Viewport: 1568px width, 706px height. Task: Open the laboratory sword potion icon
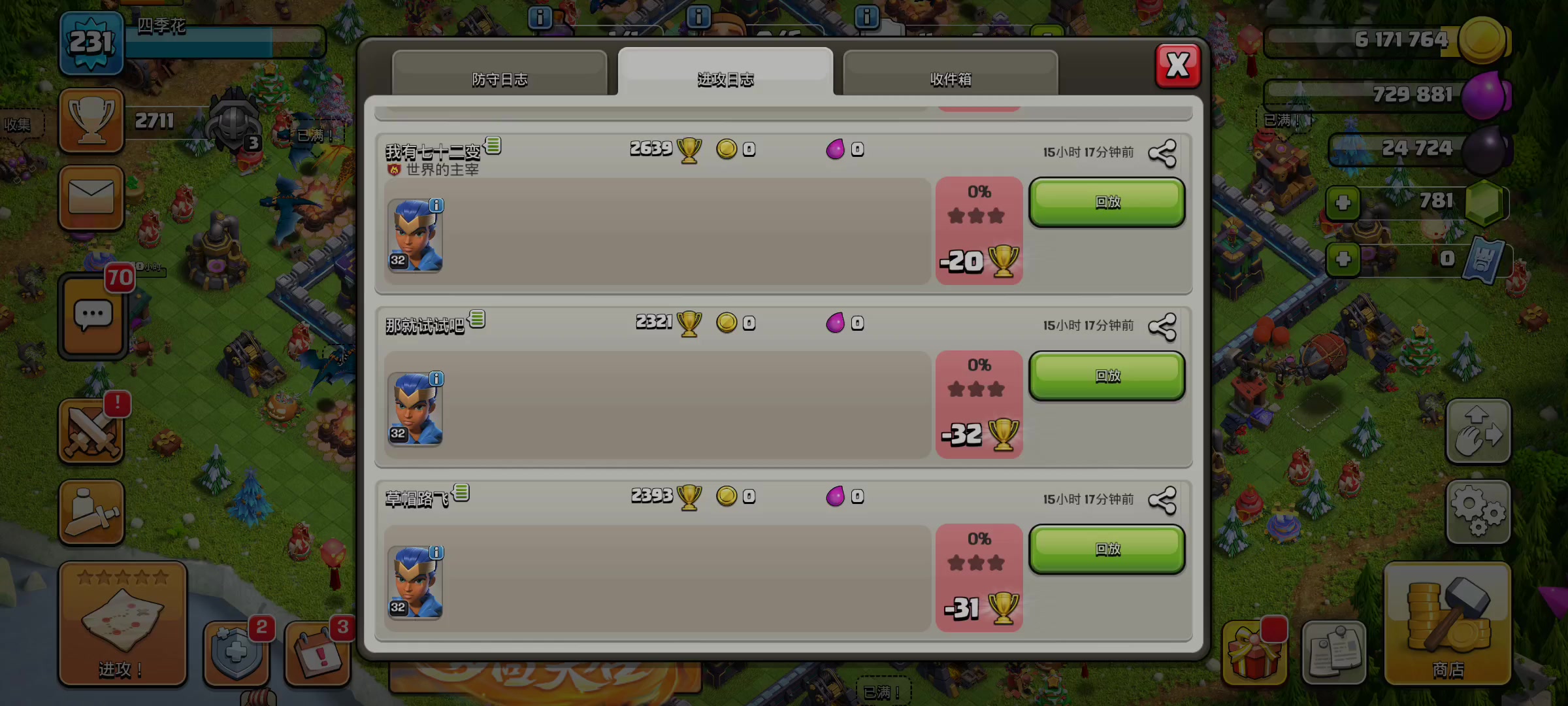[91, 513]
